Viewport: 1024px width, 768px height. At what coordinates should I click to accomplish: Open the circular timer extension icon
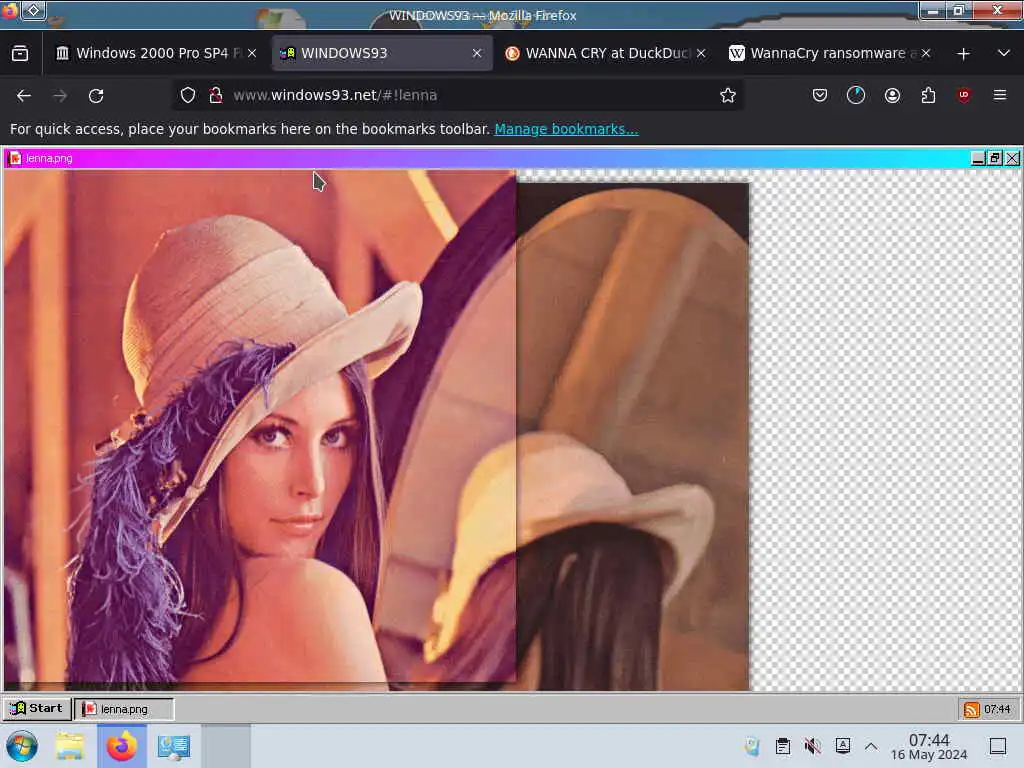tap(856, 95)
